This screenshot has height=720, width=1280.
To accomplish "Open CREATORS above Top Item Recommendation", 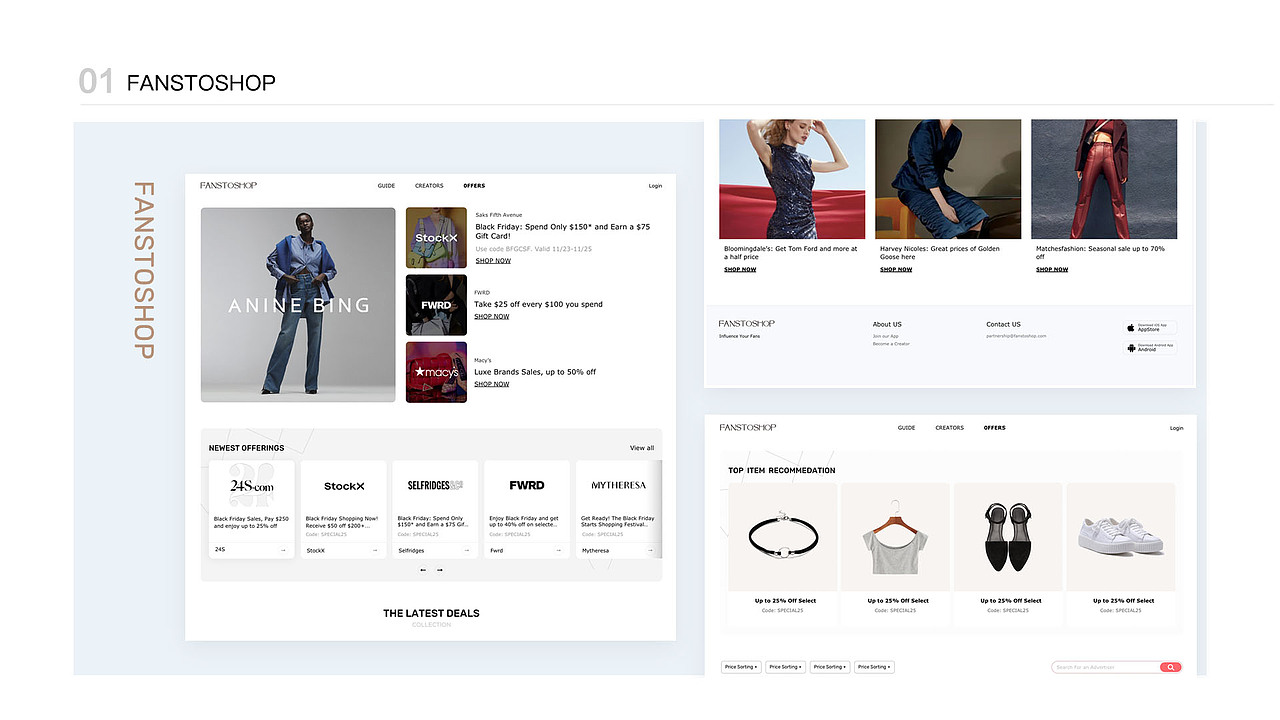I will (949, 428).
